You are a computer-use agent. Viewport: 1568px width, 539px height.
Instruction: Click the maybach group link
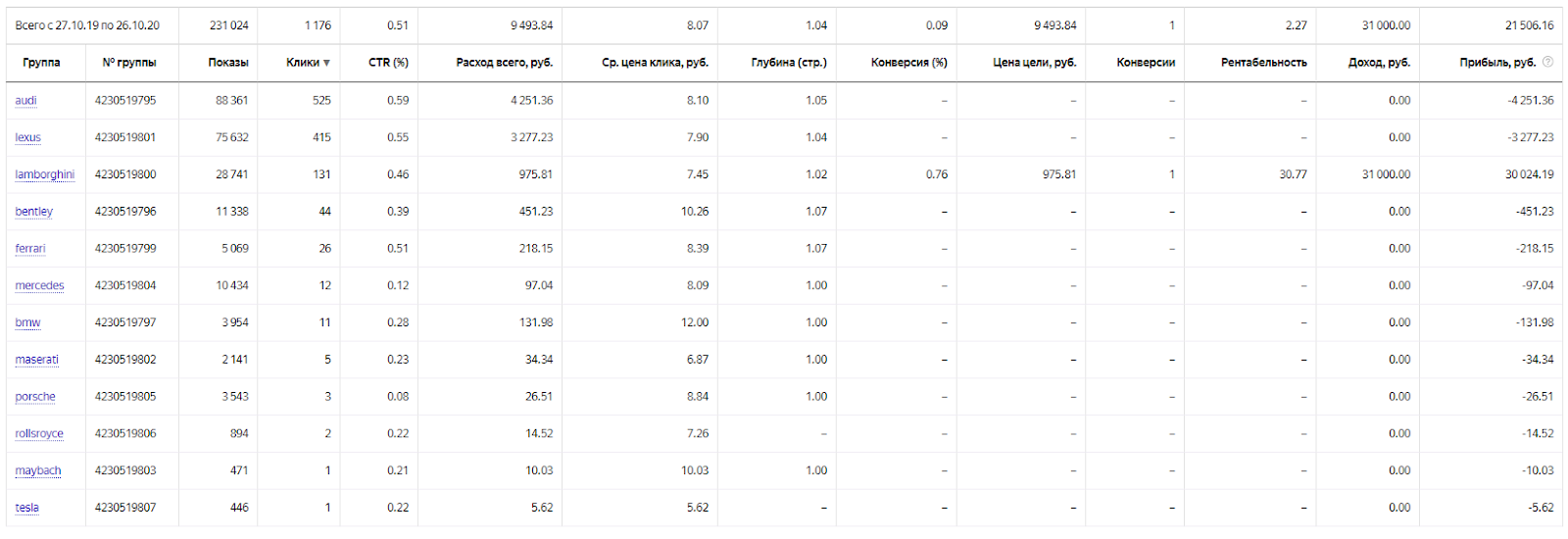pos(38,470)
